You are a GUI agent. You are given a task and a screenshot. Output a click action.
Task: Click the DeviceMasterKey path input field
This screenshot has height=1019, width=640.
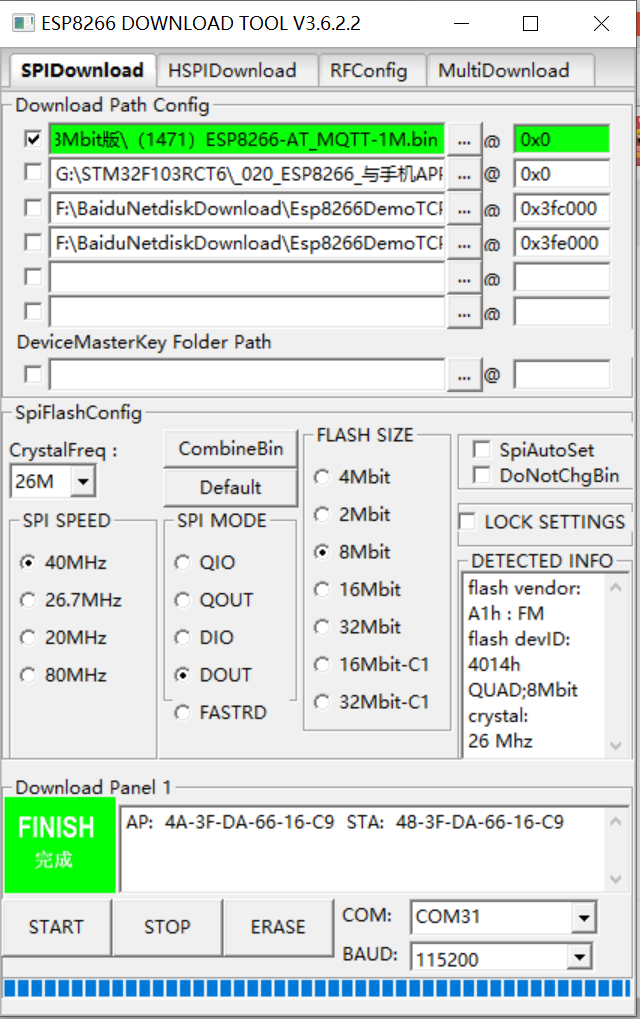[247, 375]
